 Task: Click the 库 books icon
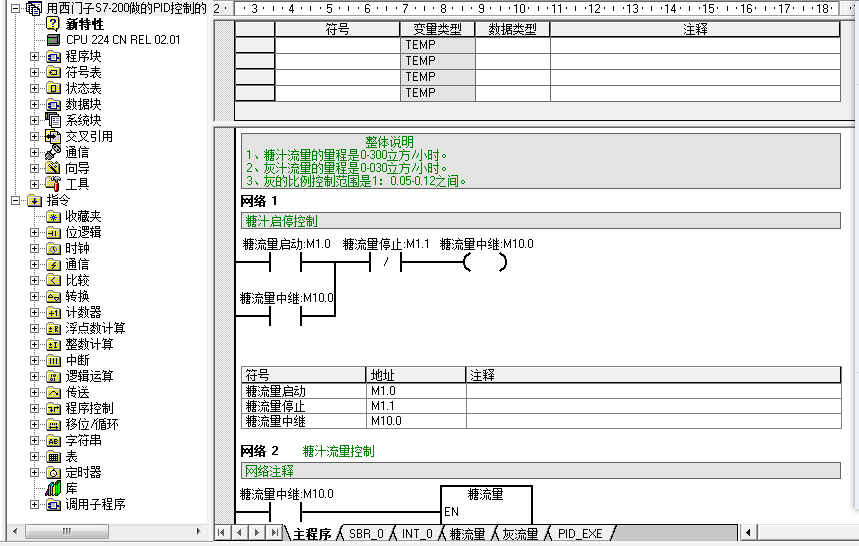pos(54,488)
